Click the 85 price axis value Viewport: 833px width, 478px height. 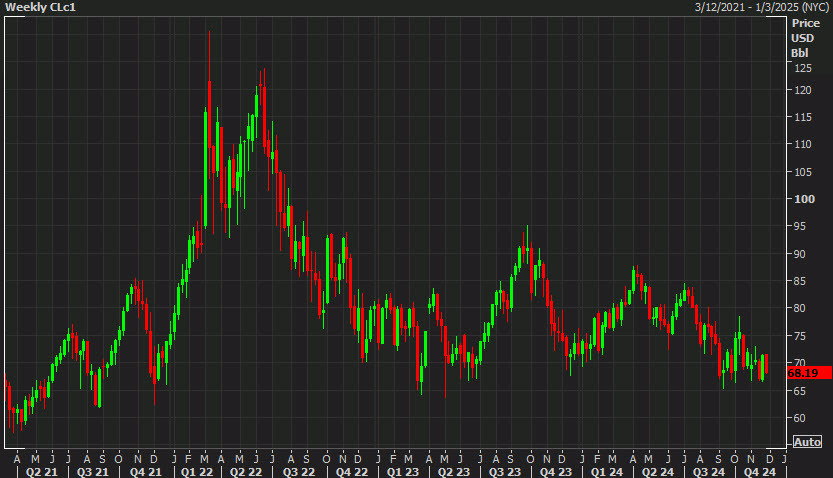pos(800,281)
